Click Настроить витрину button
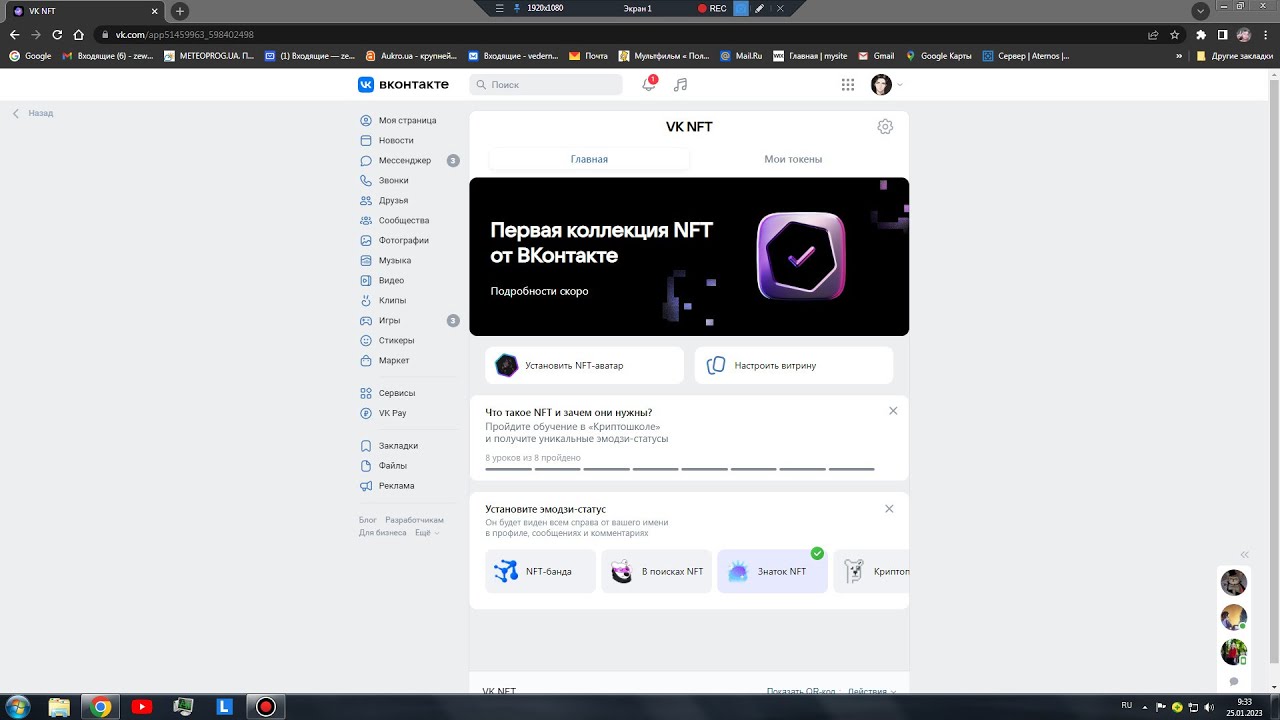 click(x=794, y=365)
